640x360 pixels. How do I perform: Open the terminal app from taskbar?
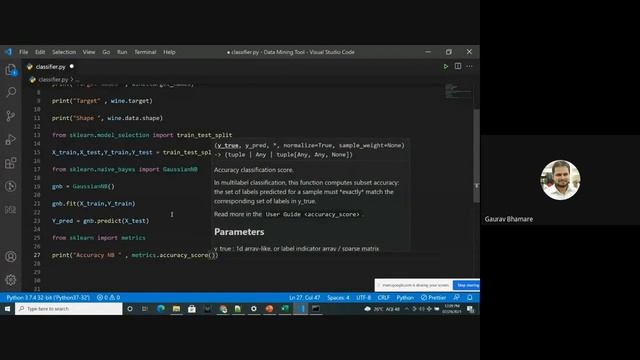316,309
